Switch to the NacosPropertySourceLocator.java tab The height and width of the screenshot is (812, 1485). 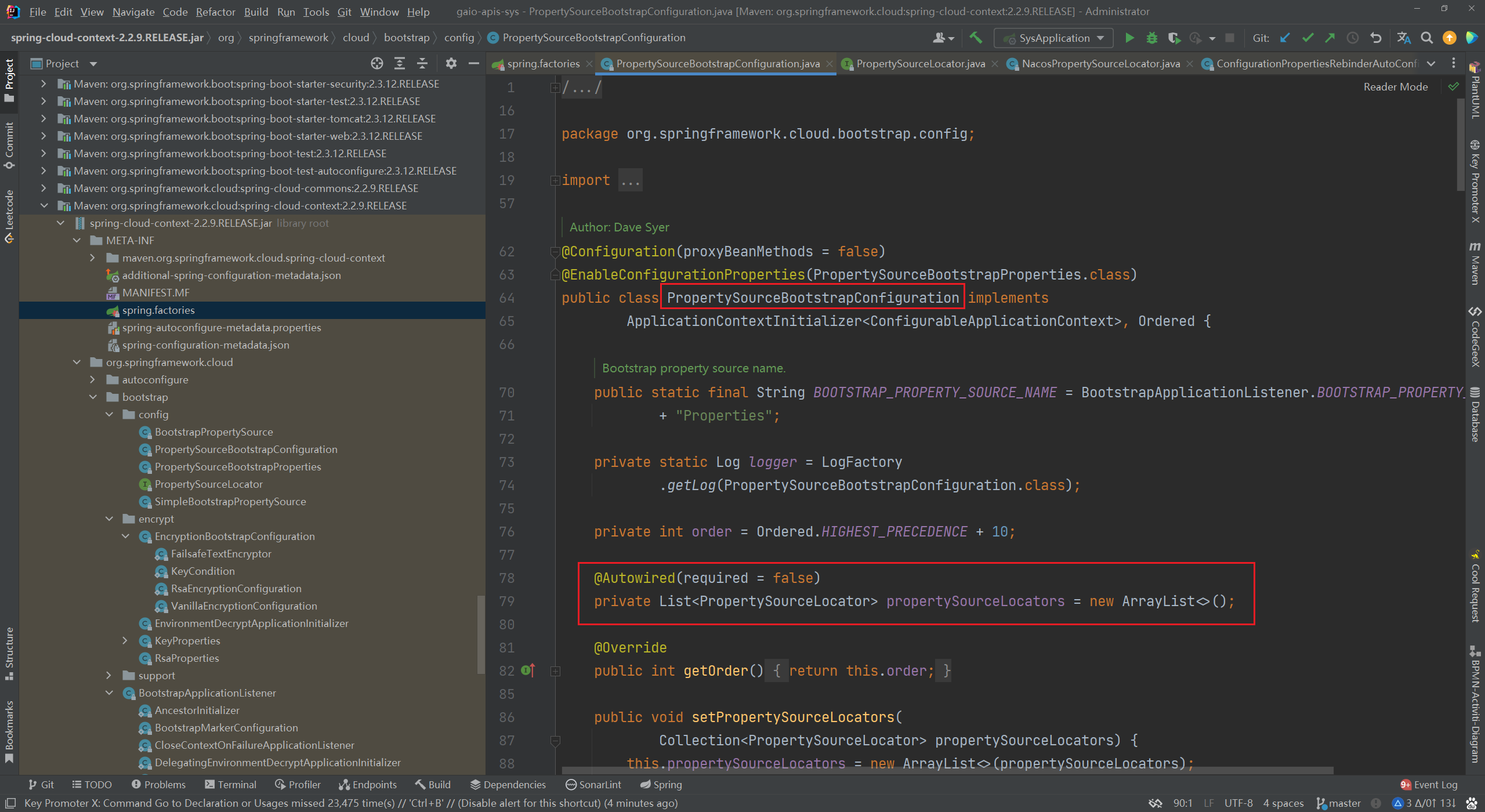(x=1100, y=63)
